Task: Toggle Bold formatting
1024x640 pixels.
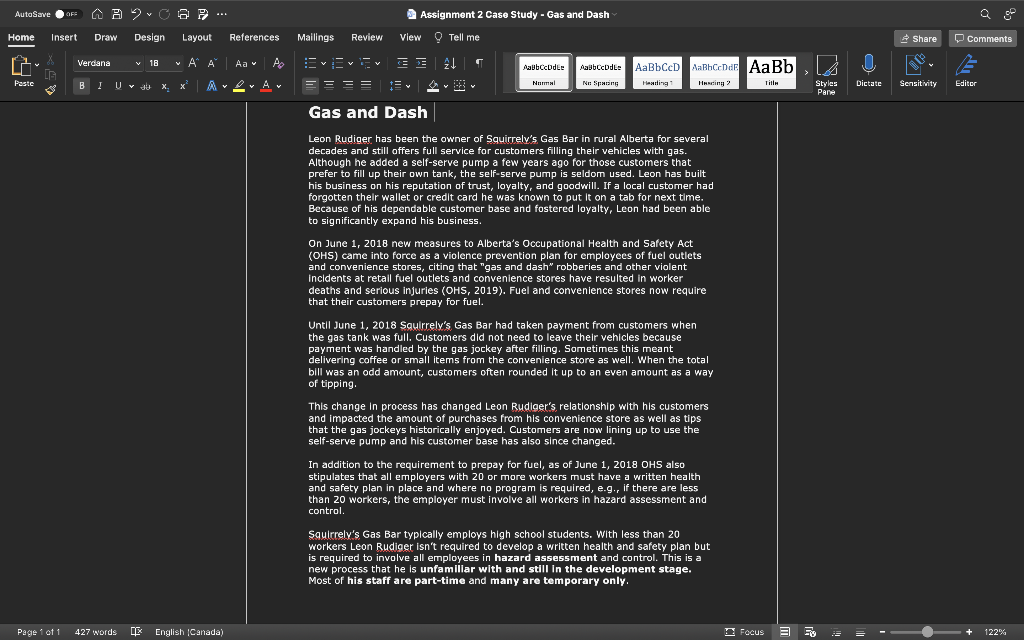Action: [x=83, y=86]
